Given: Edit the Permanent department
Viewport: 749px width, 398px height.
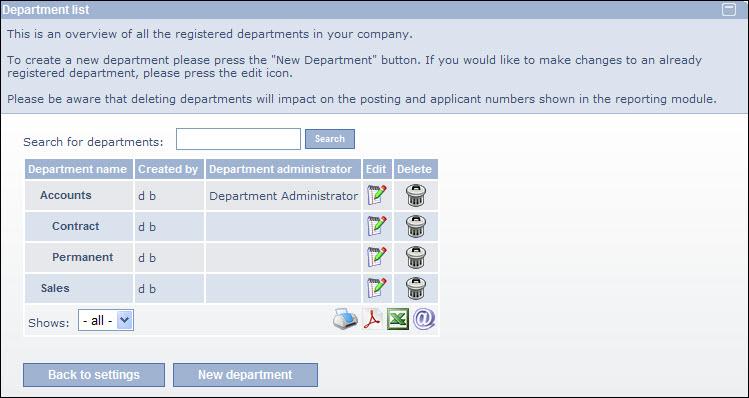Looking at the screenshot, I should [376, 258].
